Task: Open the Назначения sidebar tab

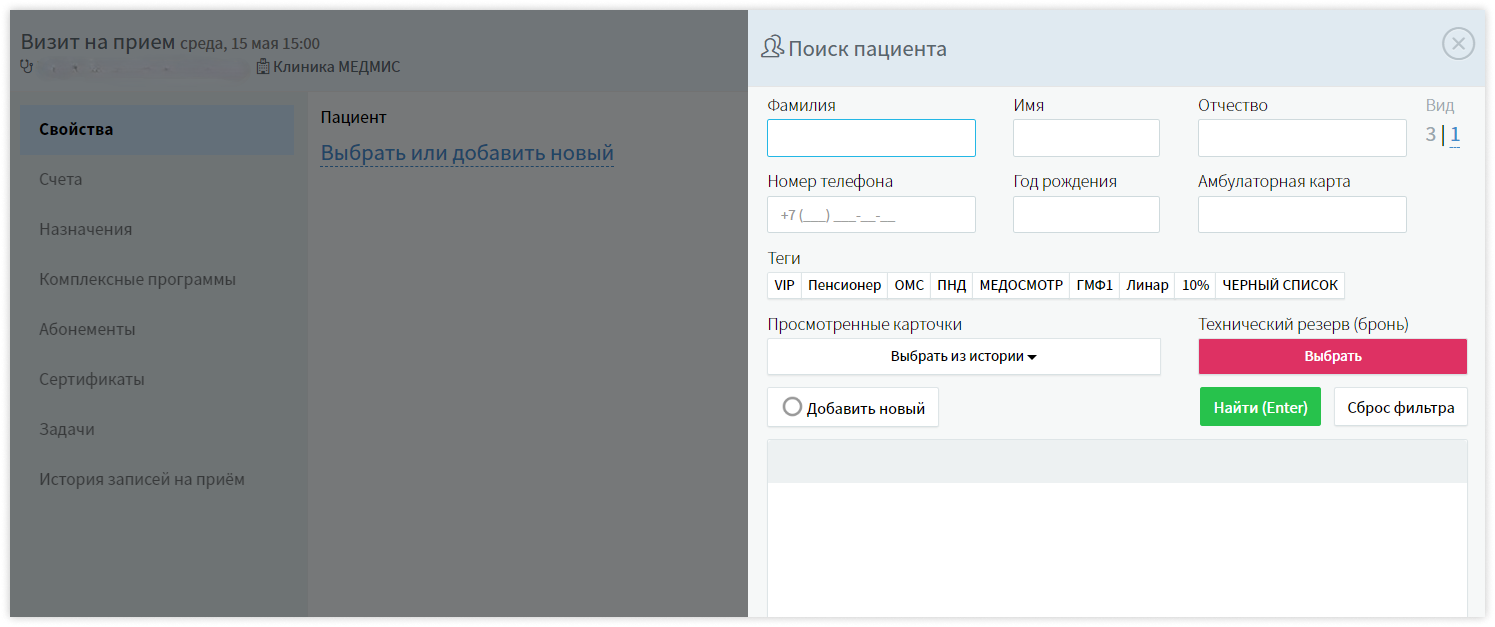Action: pos(157,229)
